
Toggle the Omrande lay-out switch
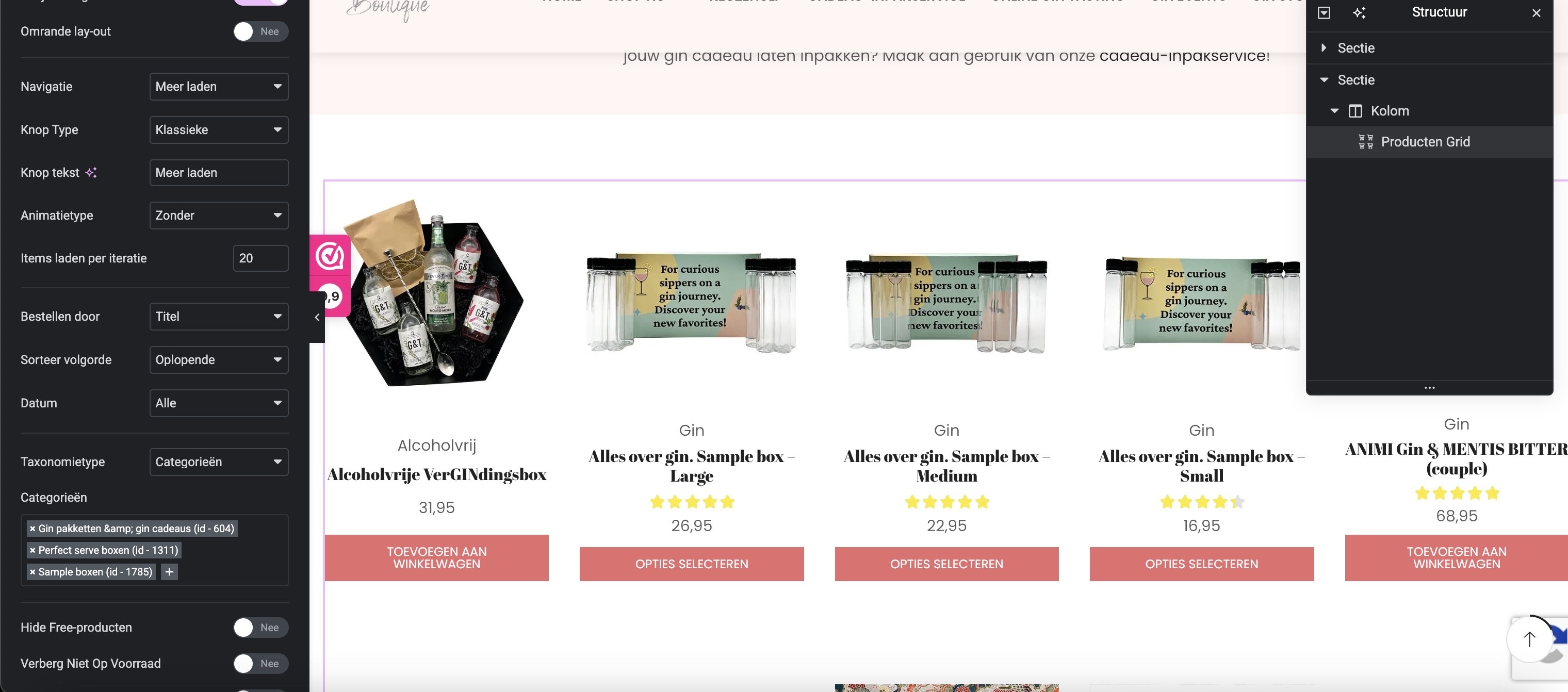click(x=260, y=31)
